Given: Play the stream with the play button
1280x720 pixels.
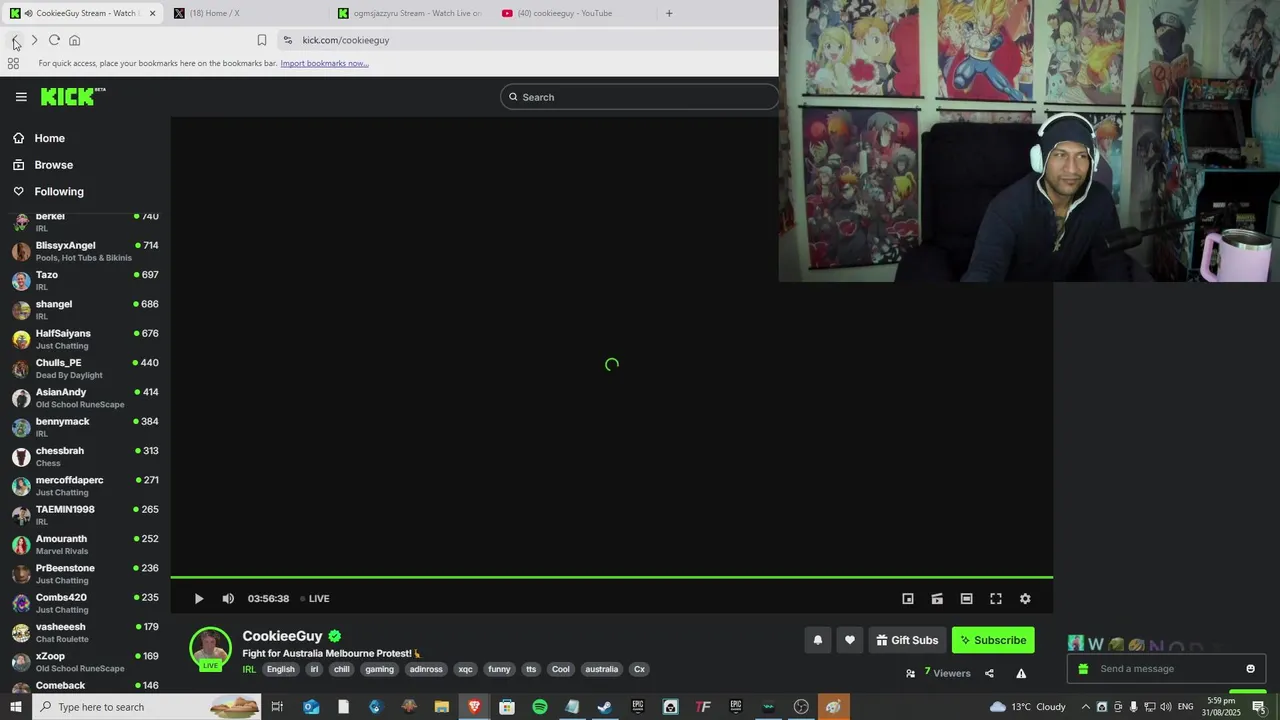Looking at the screenshot, I should coord(199,599).
